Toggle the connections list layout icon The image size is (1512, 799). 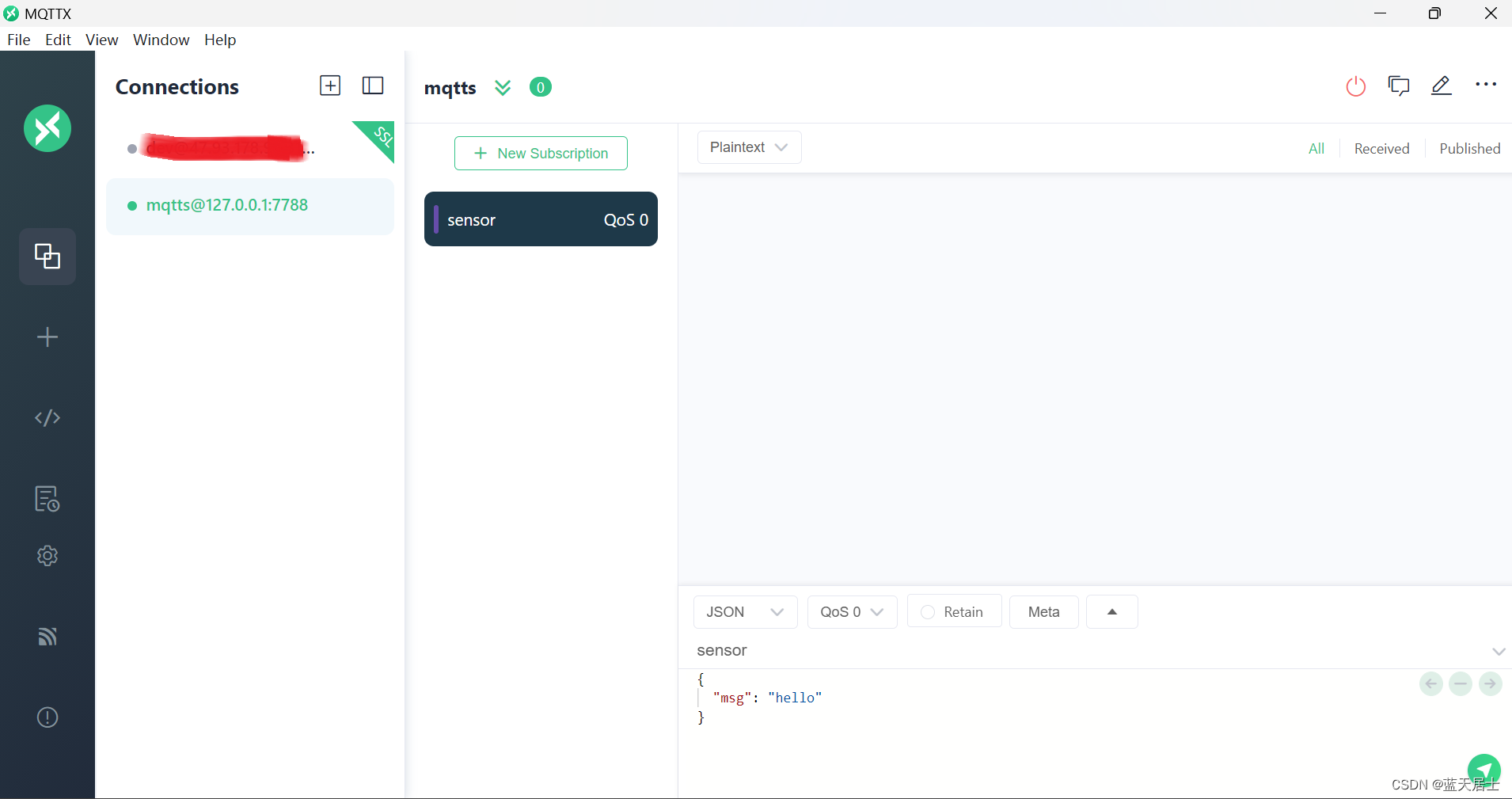[x=373, y=86]
